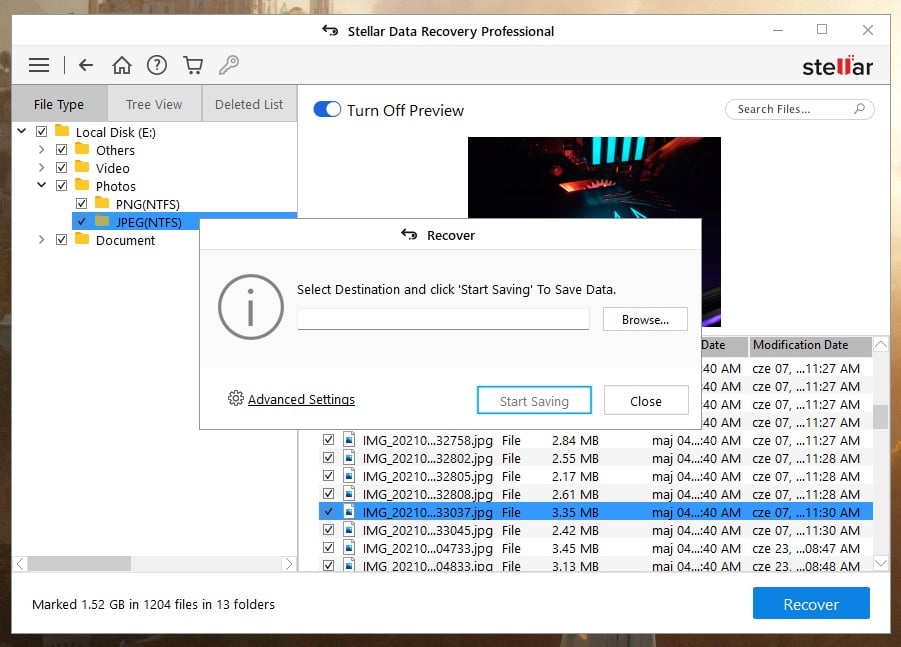Viewport: 901px width, 647px height.
Task: Click the file list scroll up arrow
Action: (880, 345)
